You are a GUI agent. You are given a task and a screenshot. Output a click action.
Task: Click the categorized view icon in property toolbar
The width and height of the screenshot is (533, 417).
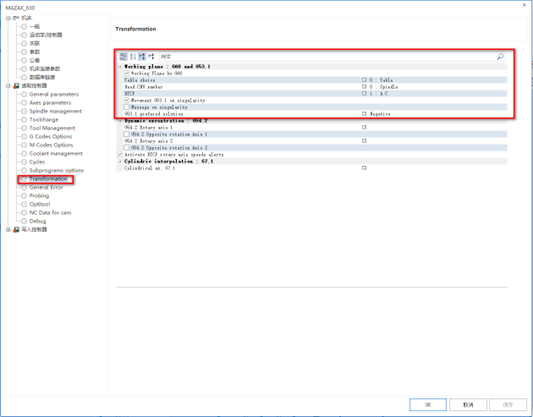tap(123, 56)
